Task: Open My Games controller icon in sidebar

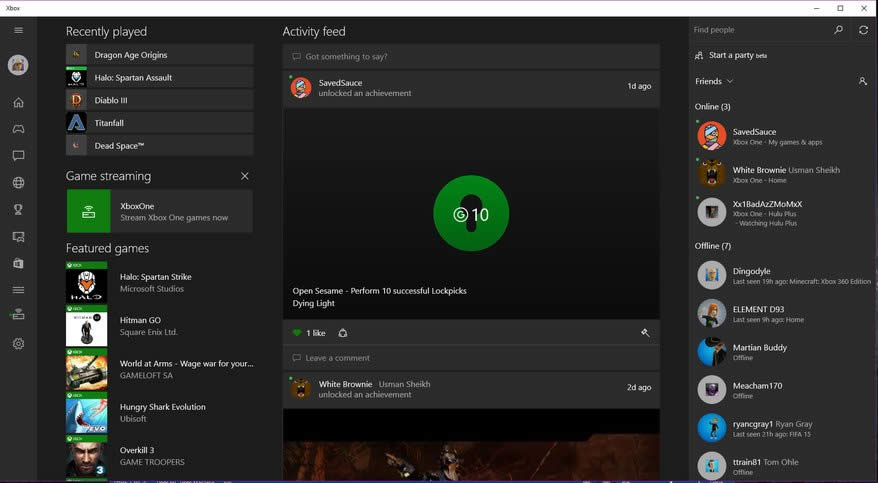Action: click(x=18, y=129)
